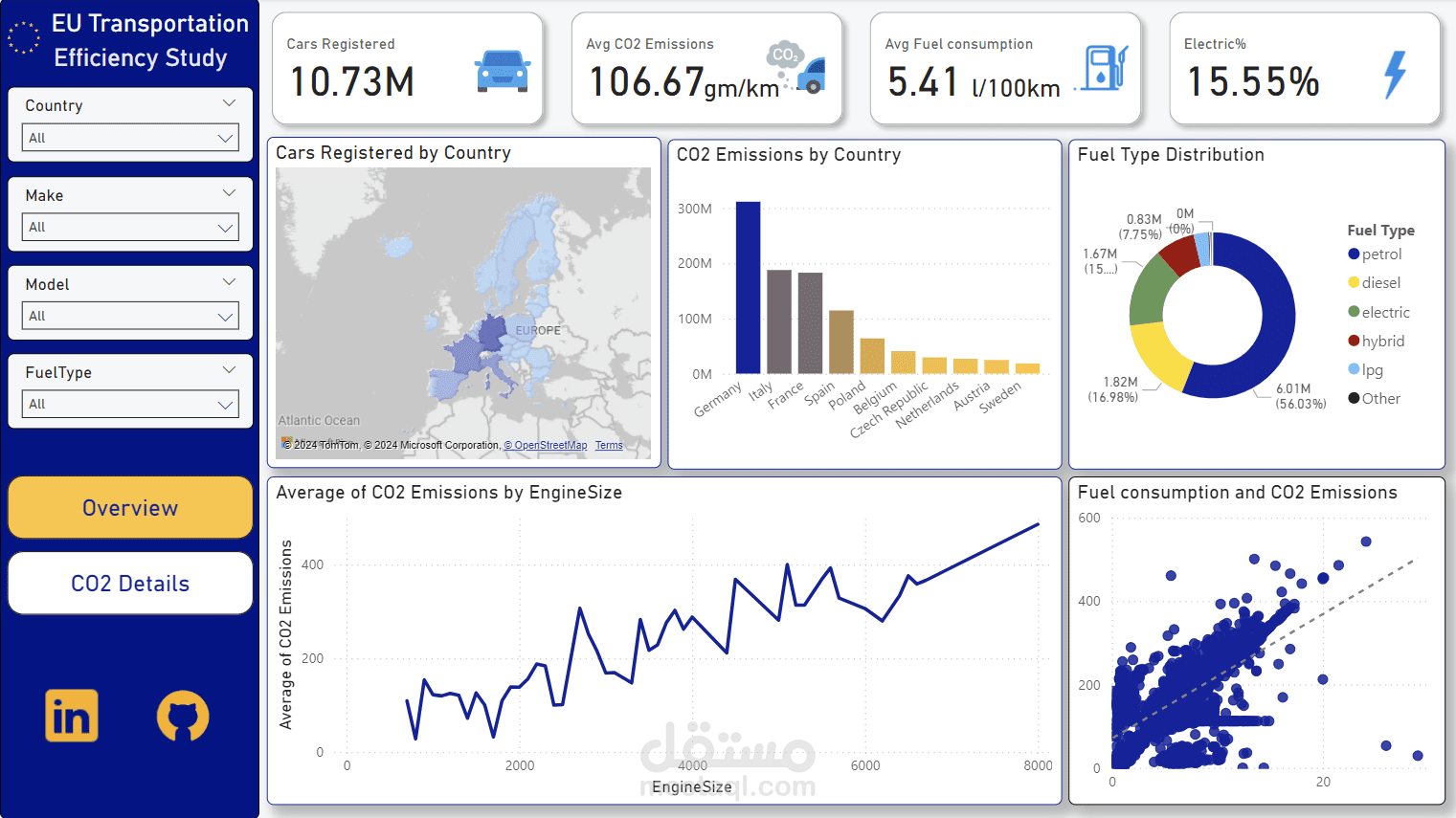Click the Poland bar in CO2 chart

tap(872, 356)
